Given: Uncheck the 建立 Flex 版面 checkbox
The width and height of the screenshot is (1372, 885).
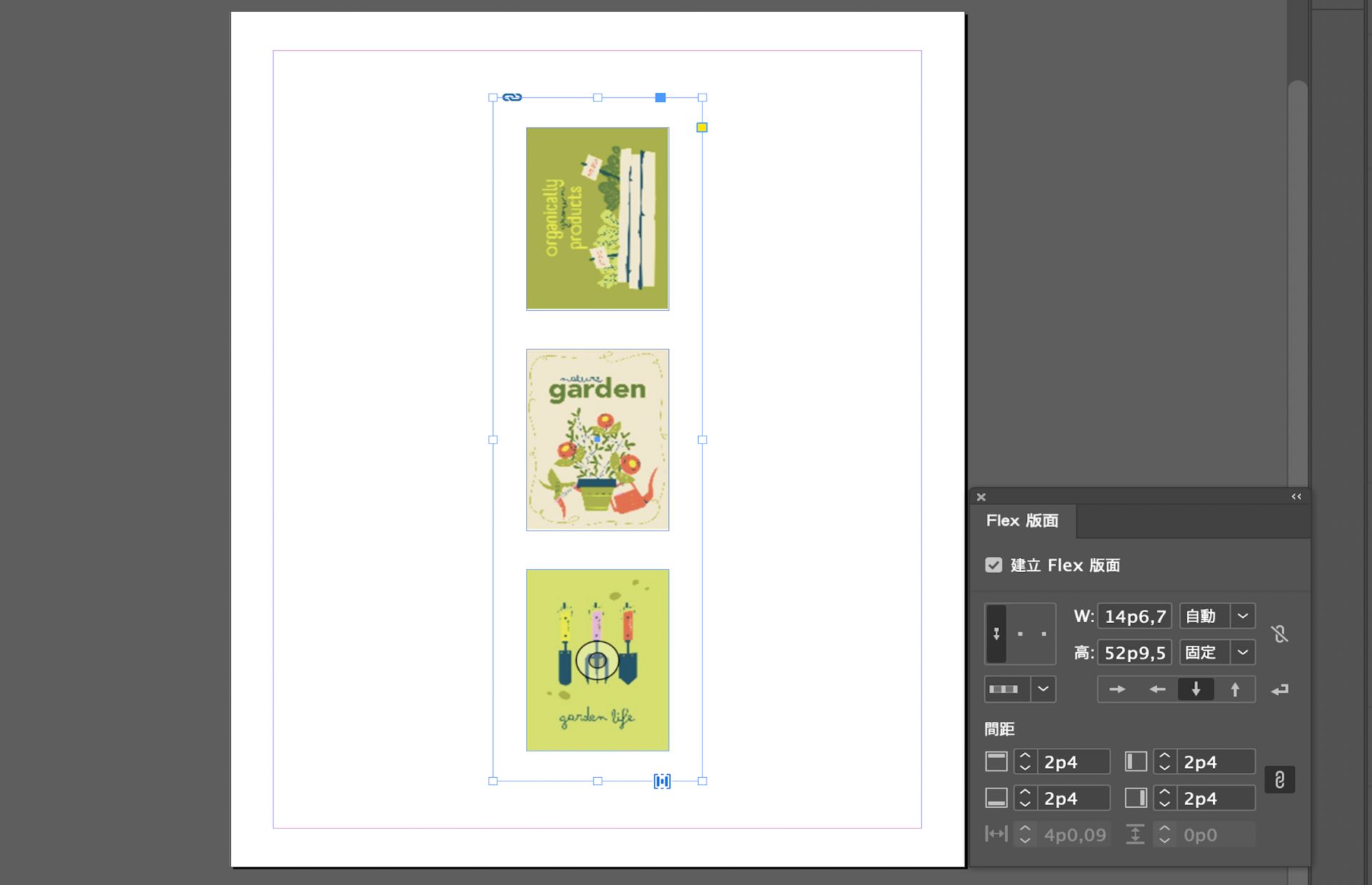Looking at the screenshot, I should [993, 565].
